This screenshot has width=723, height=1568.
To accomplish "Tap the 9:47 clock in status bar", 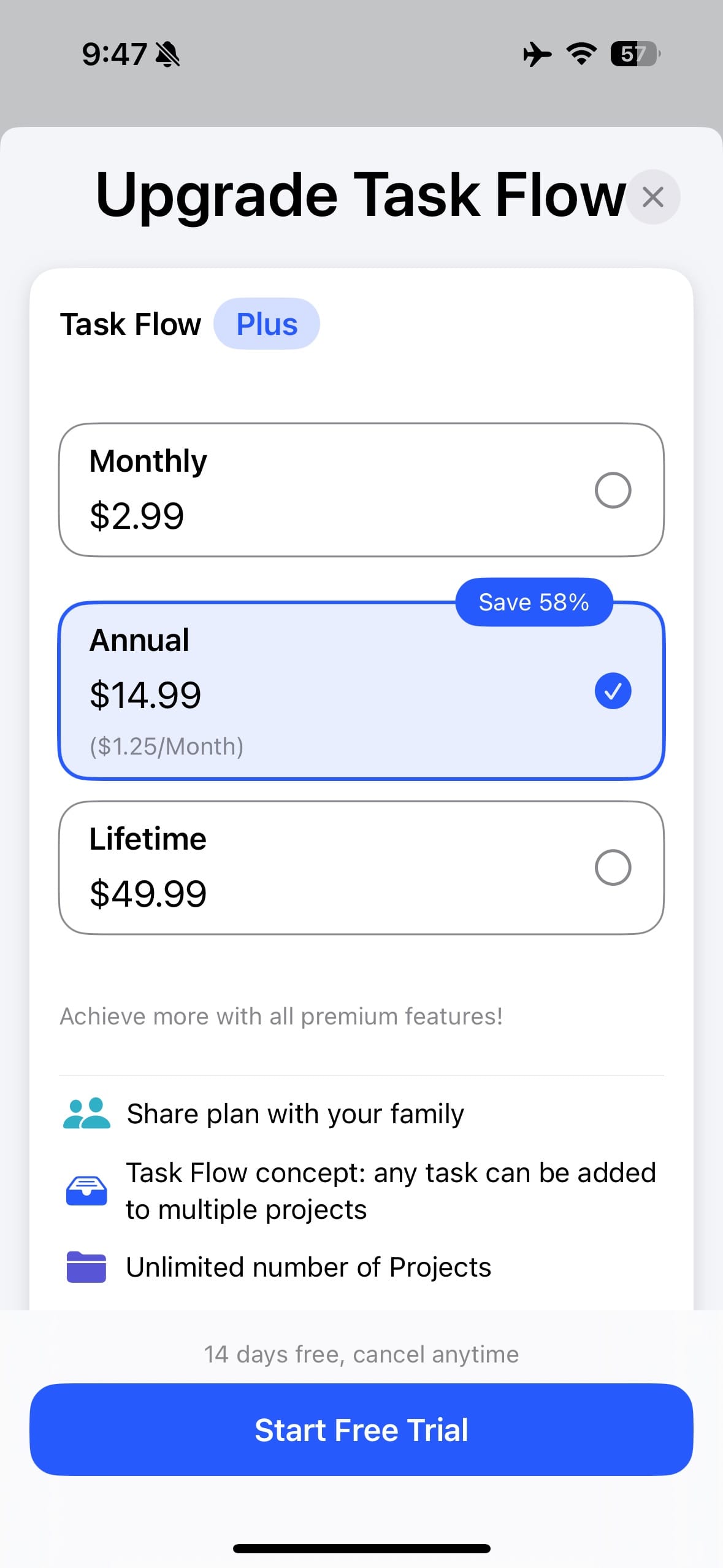I will point(114,54).
